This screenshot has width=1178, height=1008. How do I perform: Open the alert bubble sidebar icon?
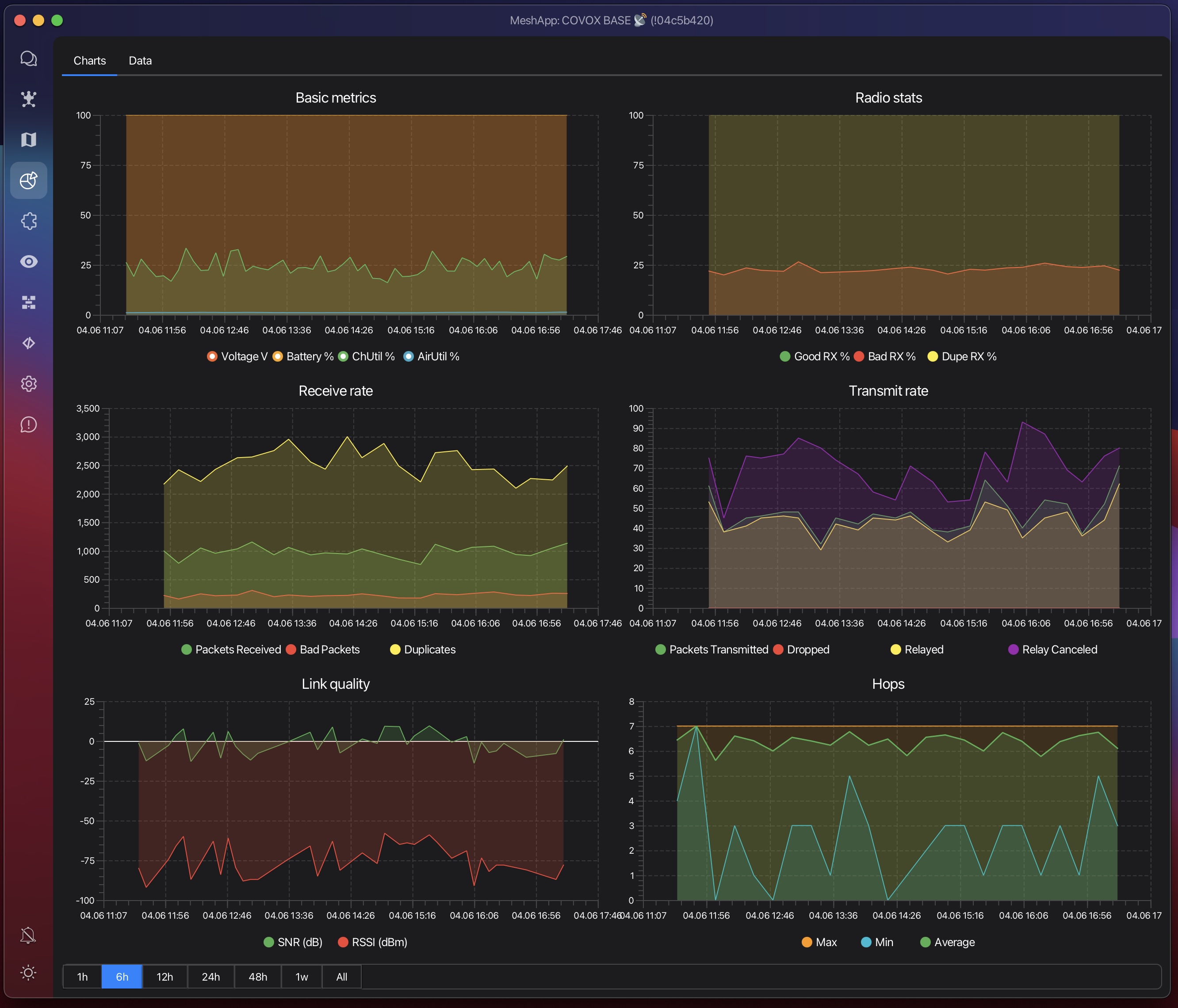(28, 424)
